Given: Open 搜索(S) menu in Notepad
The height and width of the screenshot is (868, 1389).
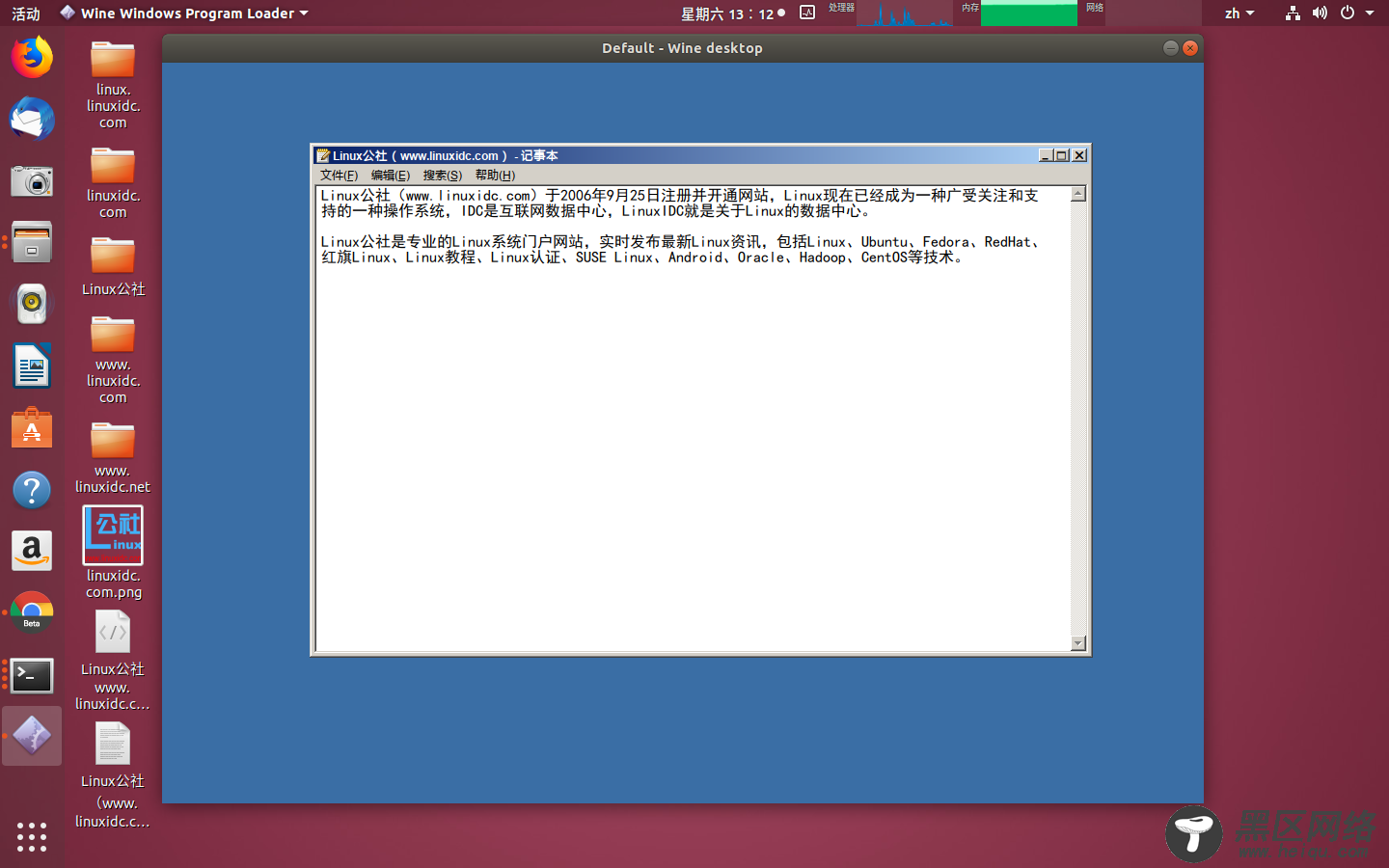Looking at the screenshot, I should click(x=443, y=176).
